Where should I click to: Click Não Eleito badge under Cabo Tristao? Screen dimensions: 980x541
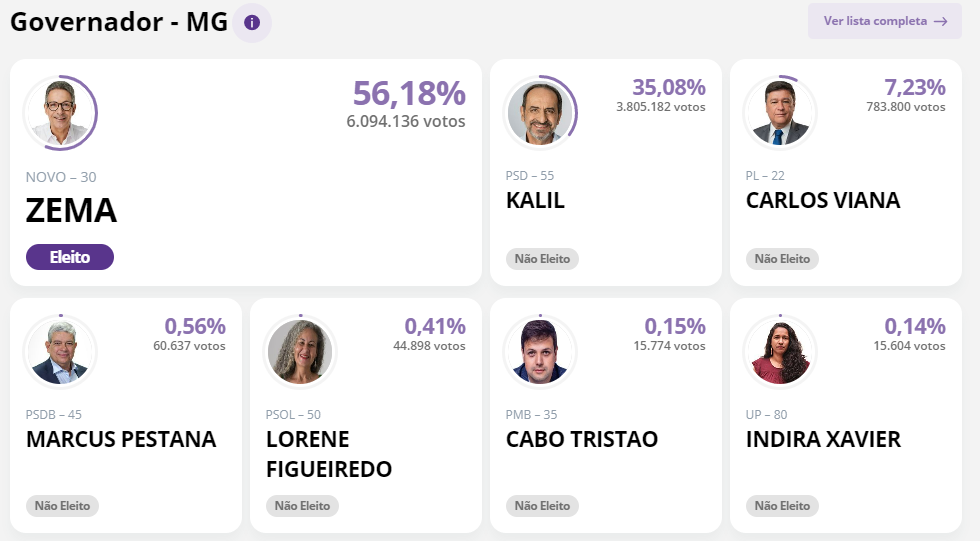(542, 506)
